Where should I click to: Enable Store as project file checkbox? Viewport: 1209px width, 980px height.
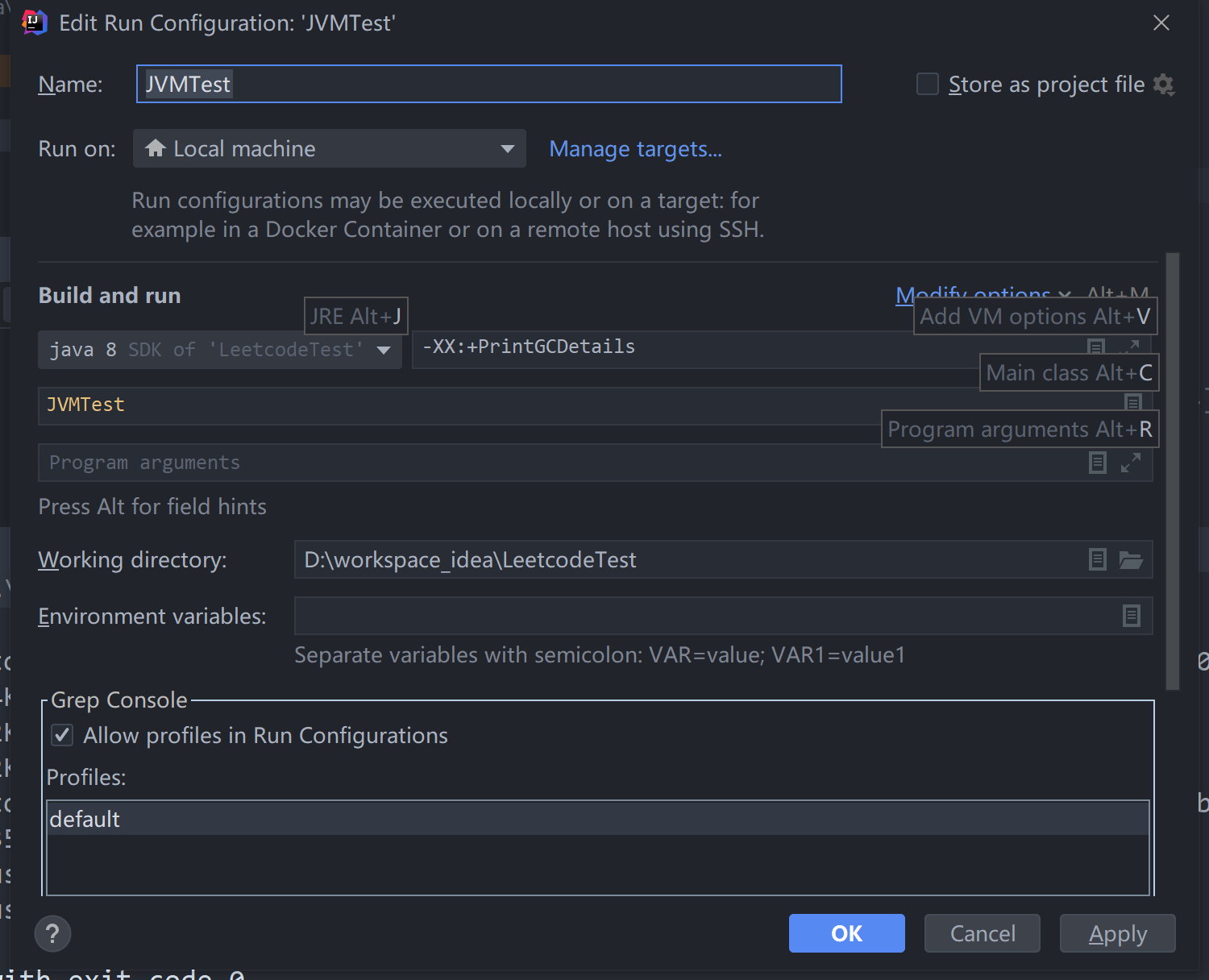pyautogui.click(x=928, y=85)
